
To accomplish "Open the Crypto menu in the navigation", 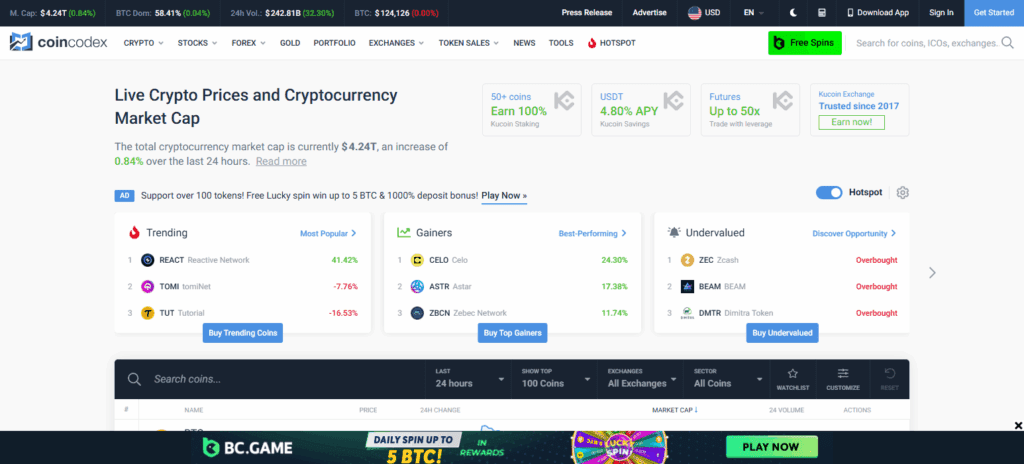I will tap(144, 43).
